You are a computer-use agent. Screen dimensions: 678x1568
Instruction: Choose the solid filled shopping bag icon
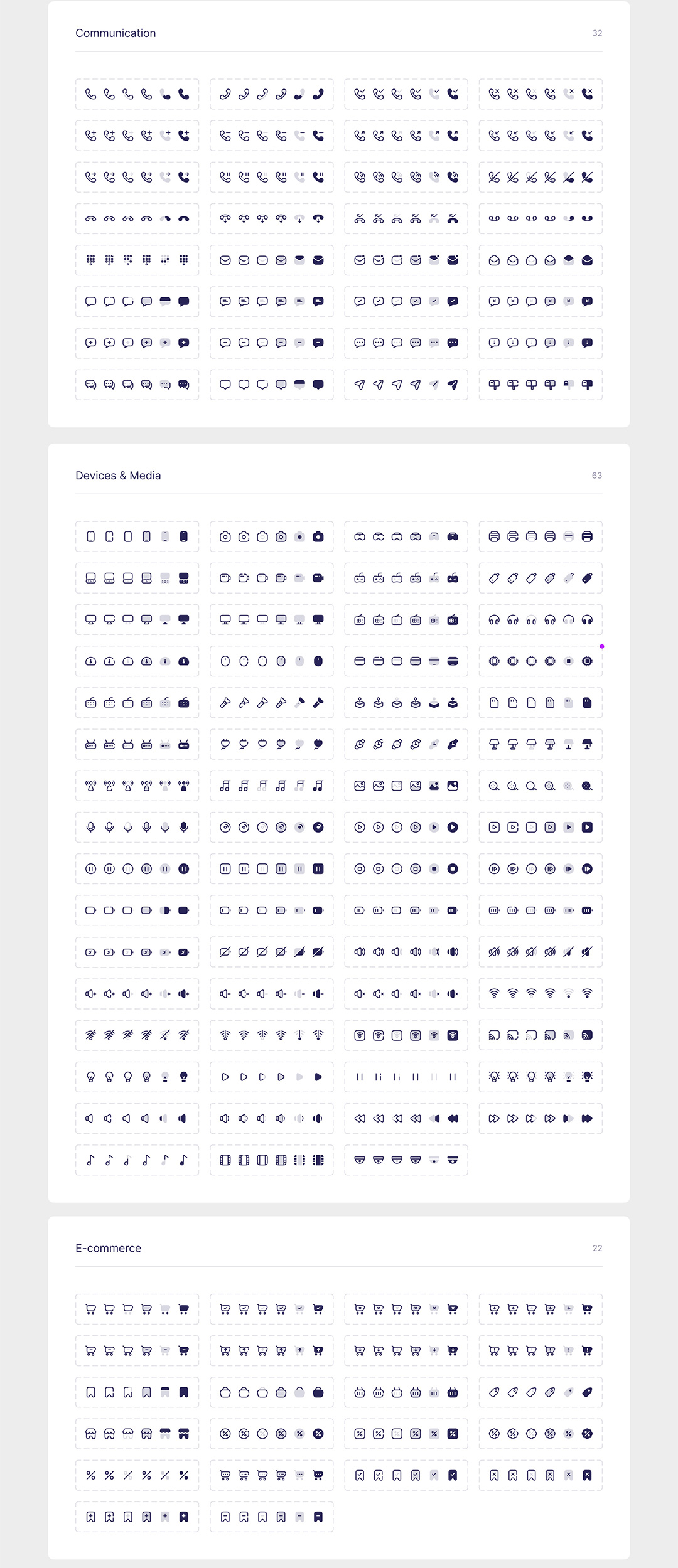318,1392
